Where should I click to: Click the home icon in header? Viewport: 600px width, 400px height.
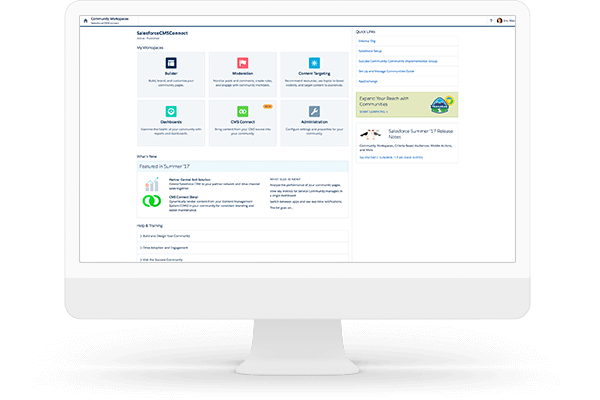[85, 21]
